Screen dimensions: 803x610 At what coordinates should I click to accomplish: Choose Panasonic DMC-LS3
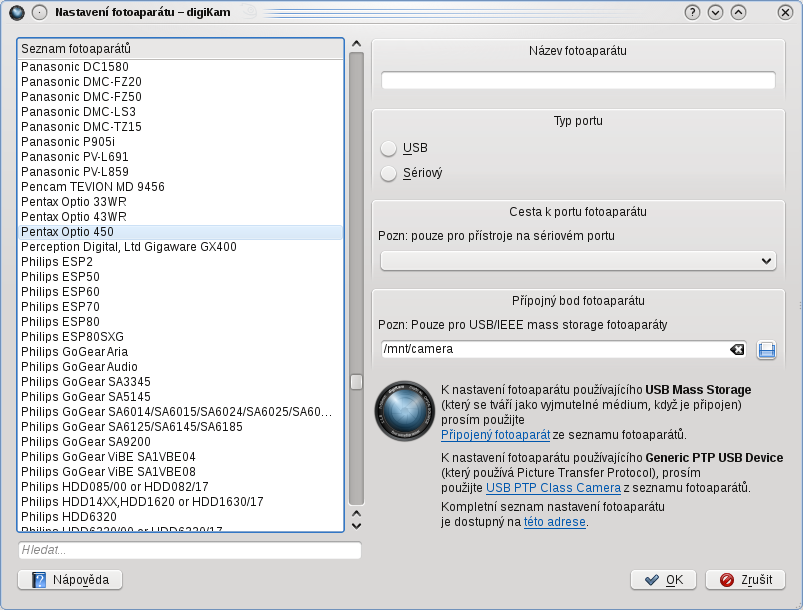point(180,112)
